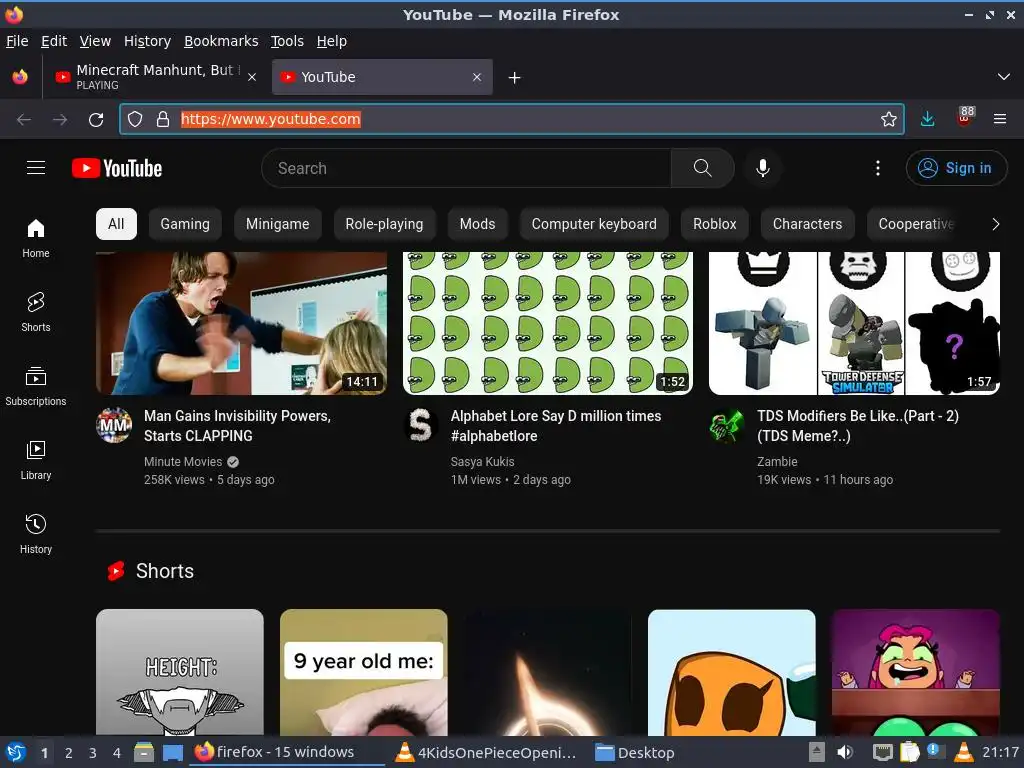Open the Bookmarks menu

click(x=221, y=41)
